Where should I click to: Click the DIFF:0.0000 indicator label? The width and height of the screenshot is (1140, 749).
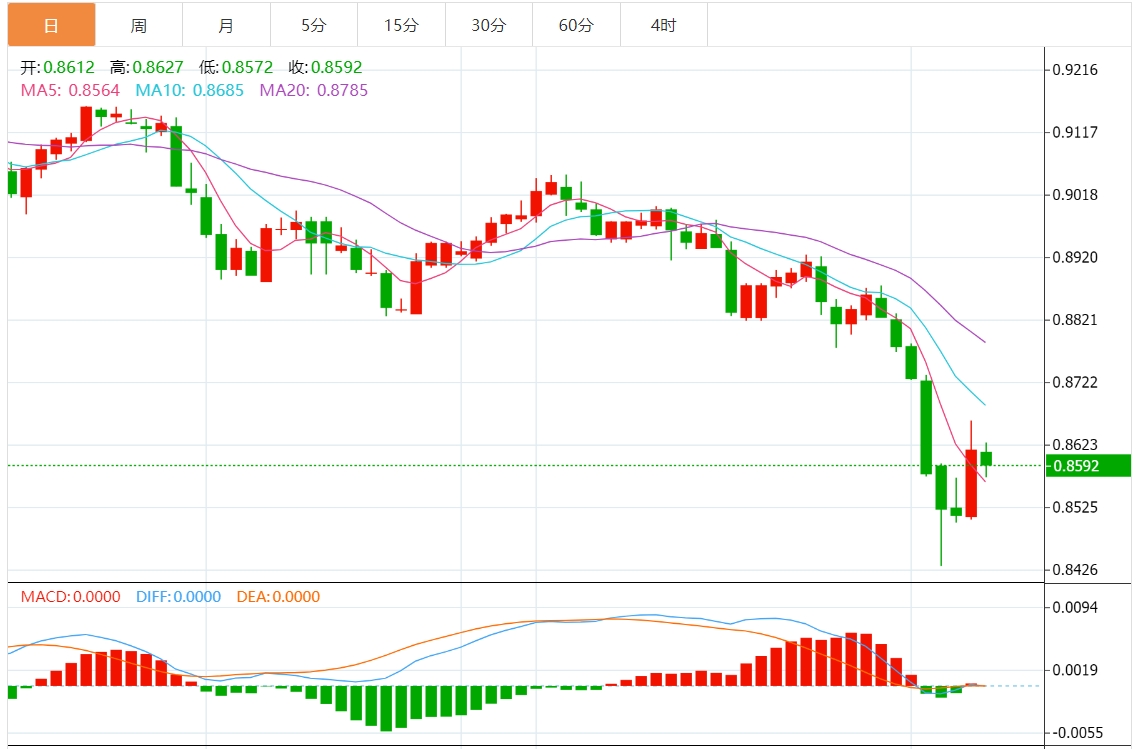tap(178, 596)
